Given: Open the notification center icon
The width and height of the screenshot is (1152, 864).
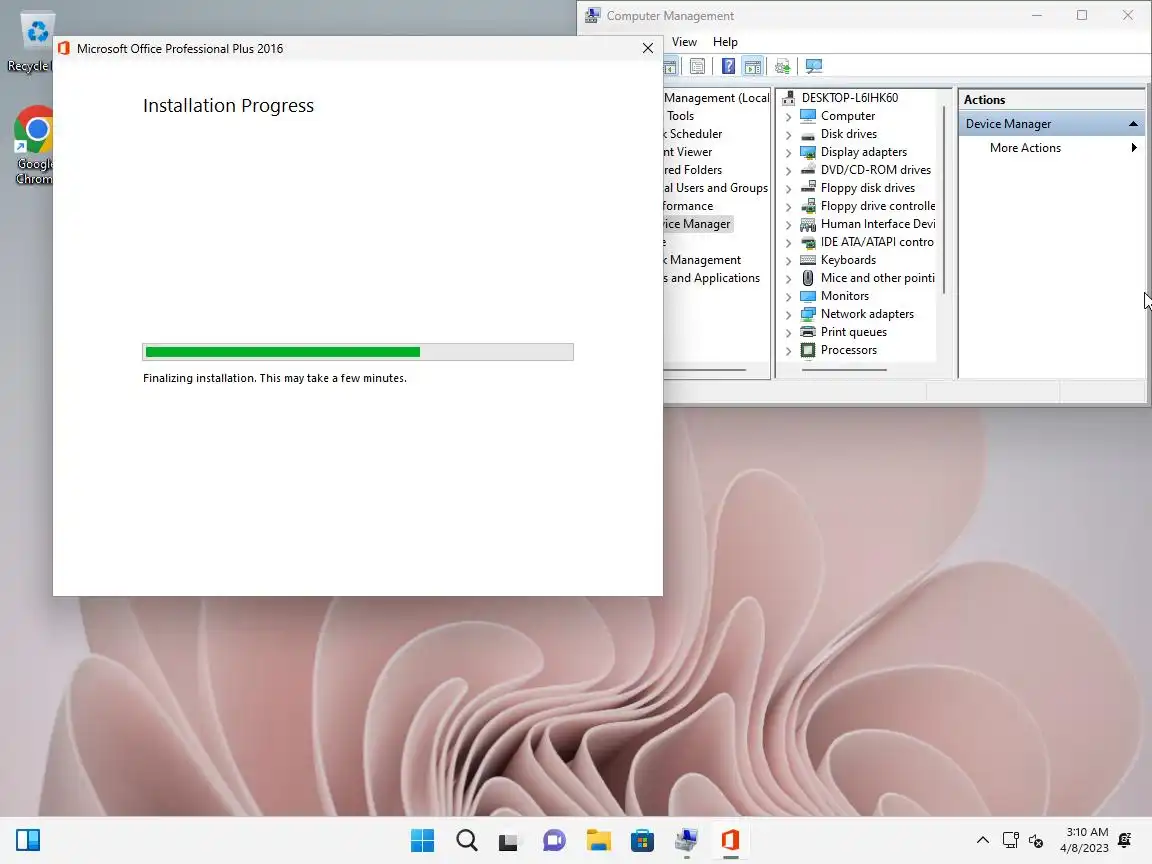Looking at the screenshot, I should click(1125, 840).
